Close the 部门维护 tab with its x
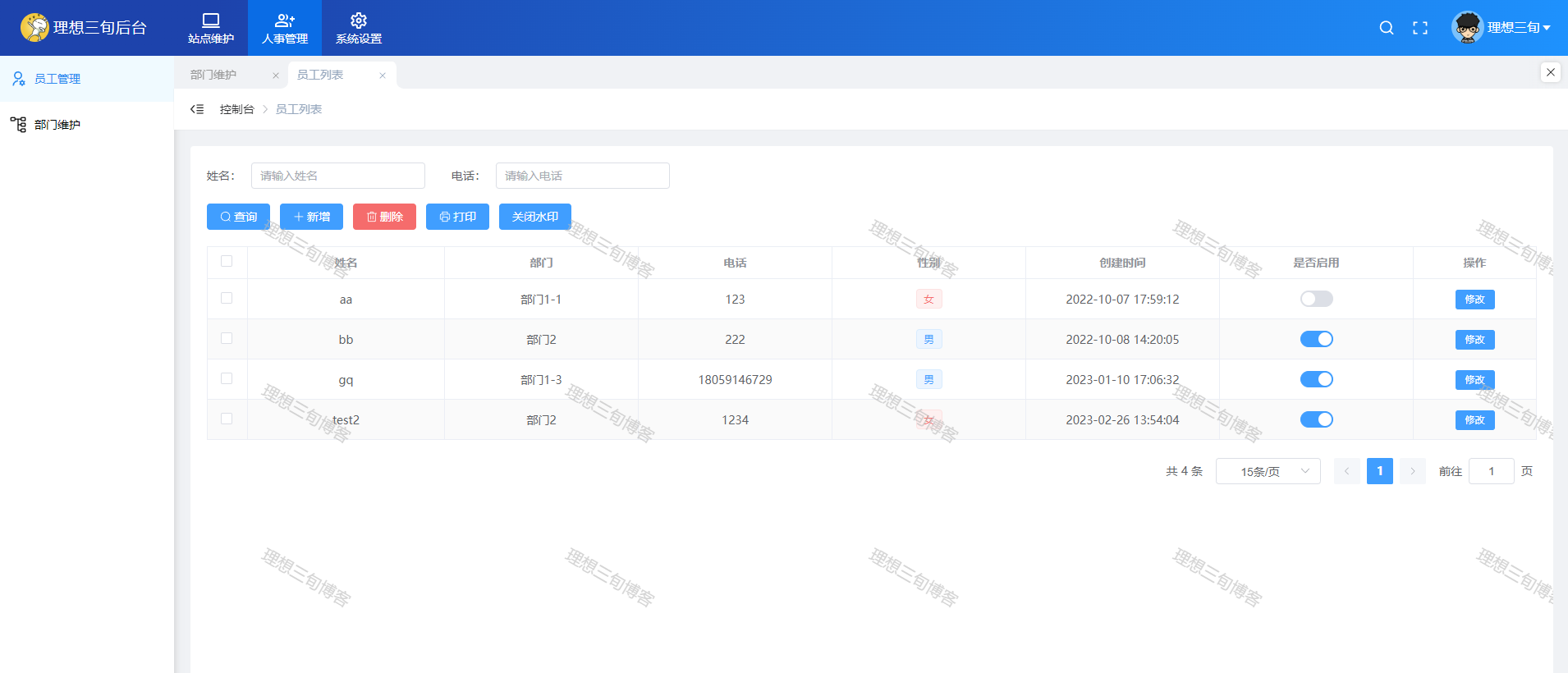This screenshot has width=1568, height=673. pyautogui.click(x=276, y=76)
